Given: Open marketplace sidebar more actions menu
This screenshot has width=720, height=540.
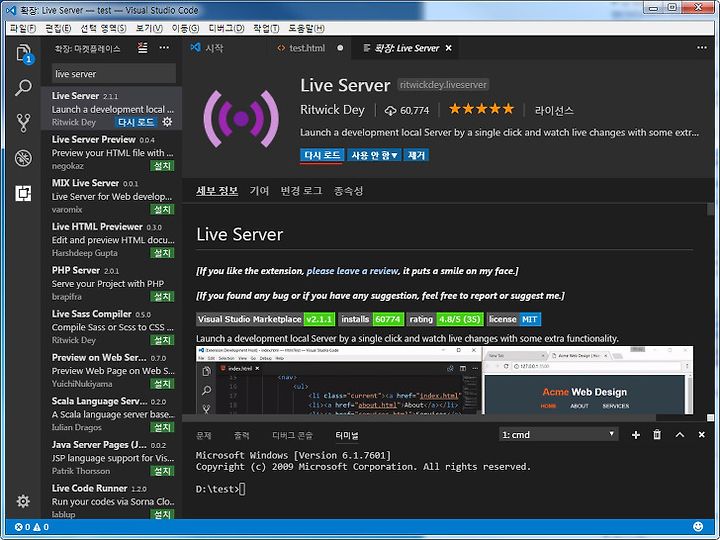Looking at the screenshot, I should (x=164, y=48).
